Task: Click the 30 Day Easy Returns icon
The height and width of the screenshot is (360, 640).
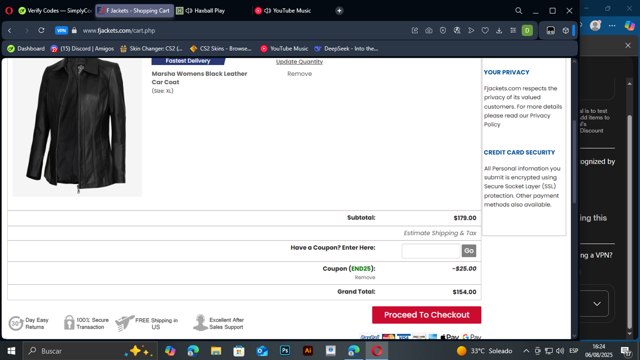Action: [16, 323]
